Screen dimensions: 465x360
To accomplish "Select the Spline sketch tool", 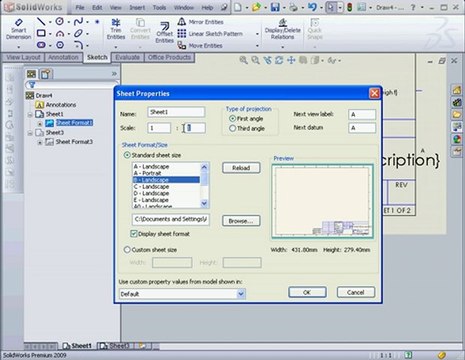I will pos(78,22).
